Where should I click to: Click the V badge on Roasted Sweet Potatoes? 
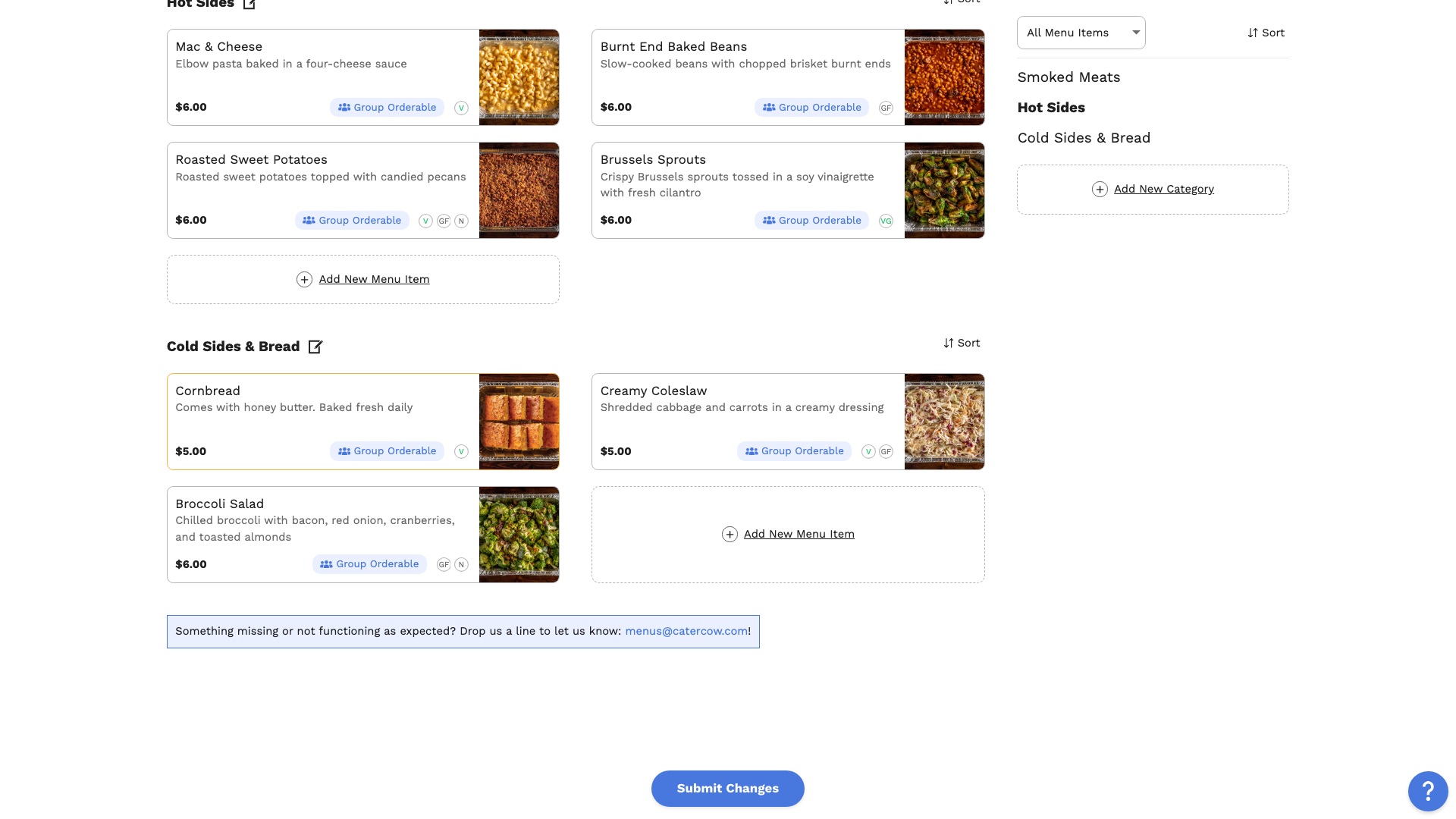click(x=425, y=221)
